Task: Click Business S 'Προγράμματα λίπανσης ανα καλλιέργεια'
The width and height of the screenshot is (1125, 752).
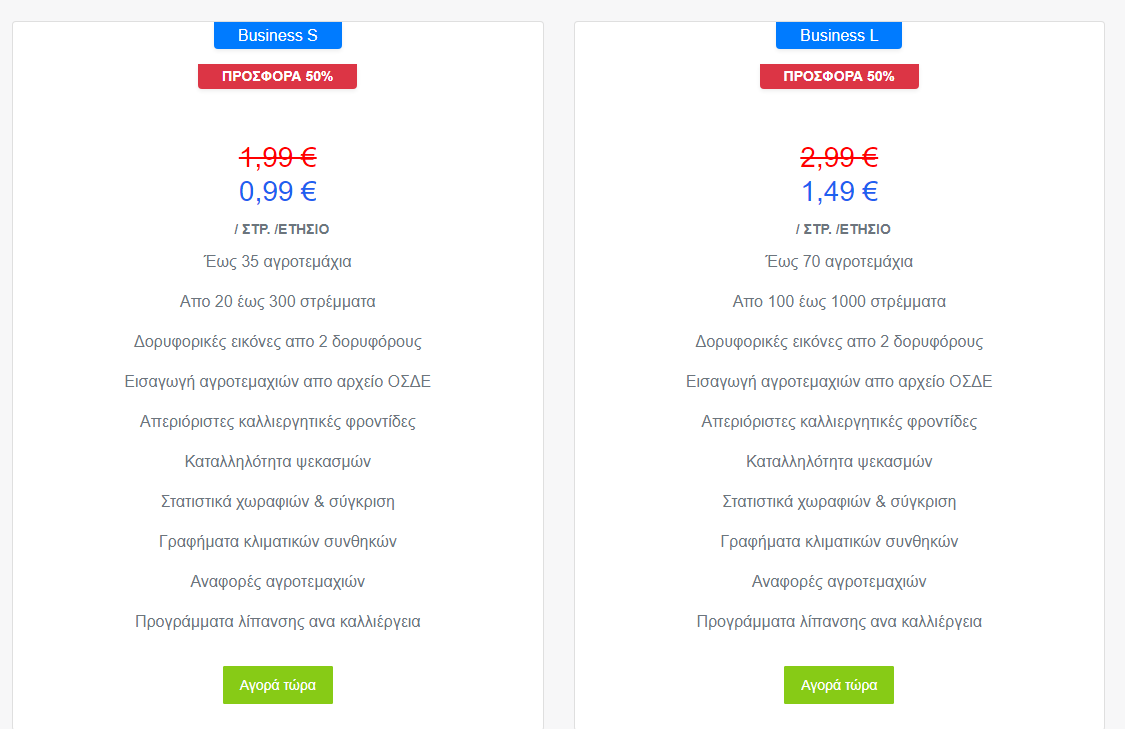Action: (x=278, y=622)
